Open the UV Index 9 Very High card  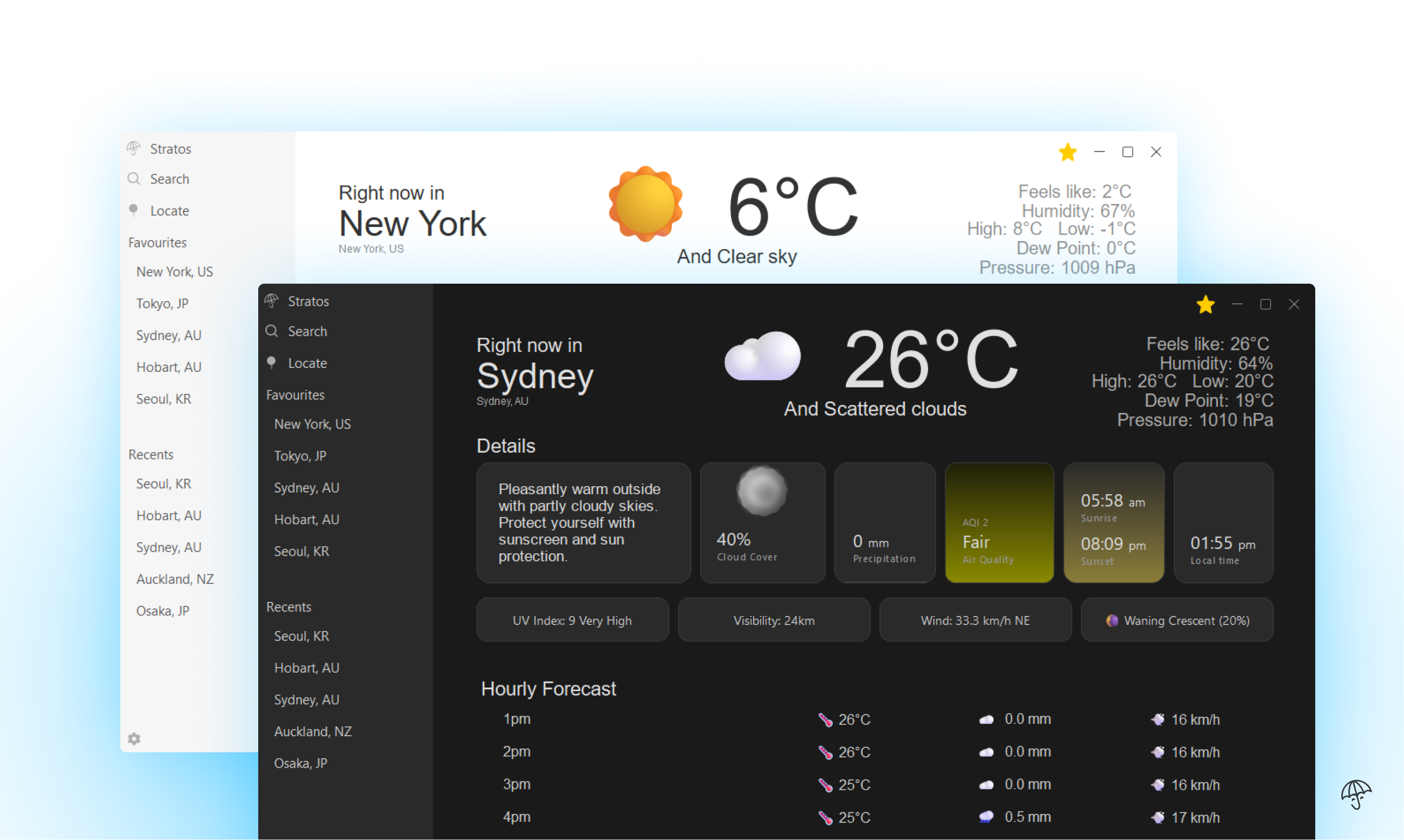572,620
